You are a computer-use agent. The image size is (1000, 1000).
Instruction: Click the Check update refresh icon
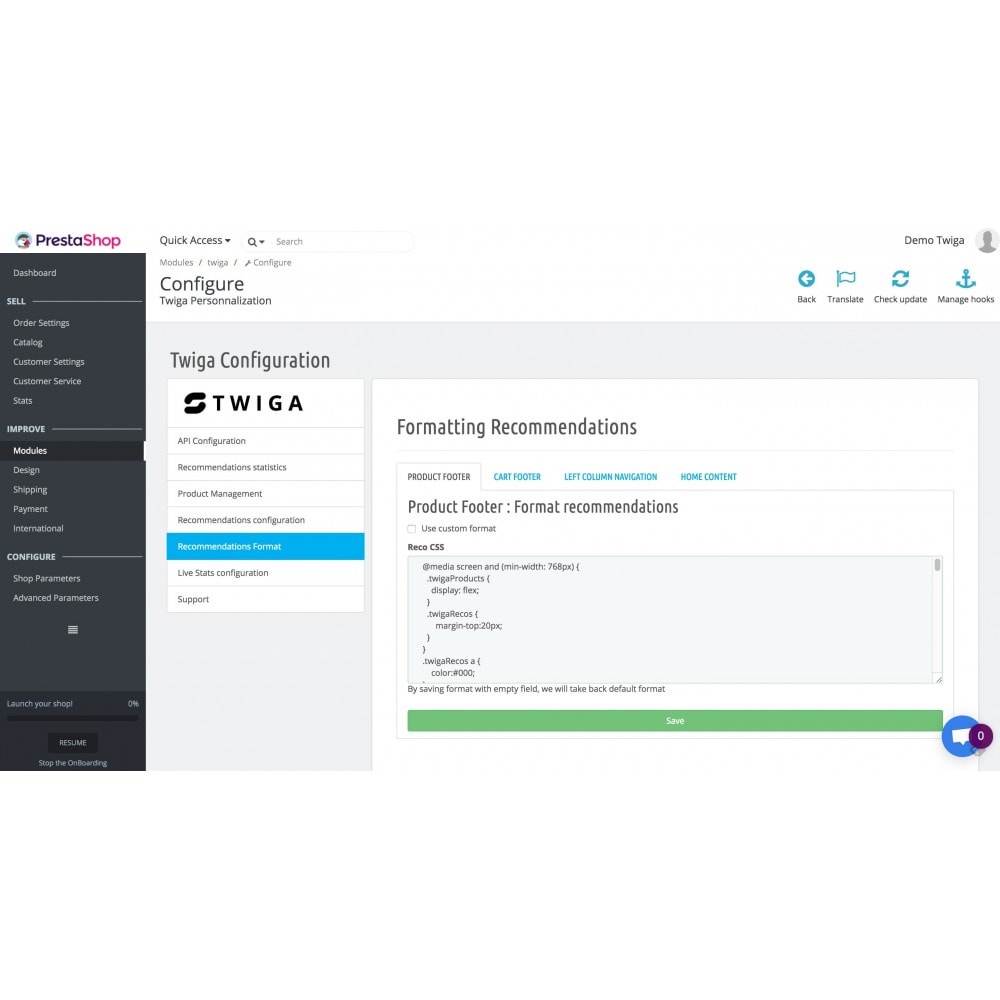pos(900,279)
